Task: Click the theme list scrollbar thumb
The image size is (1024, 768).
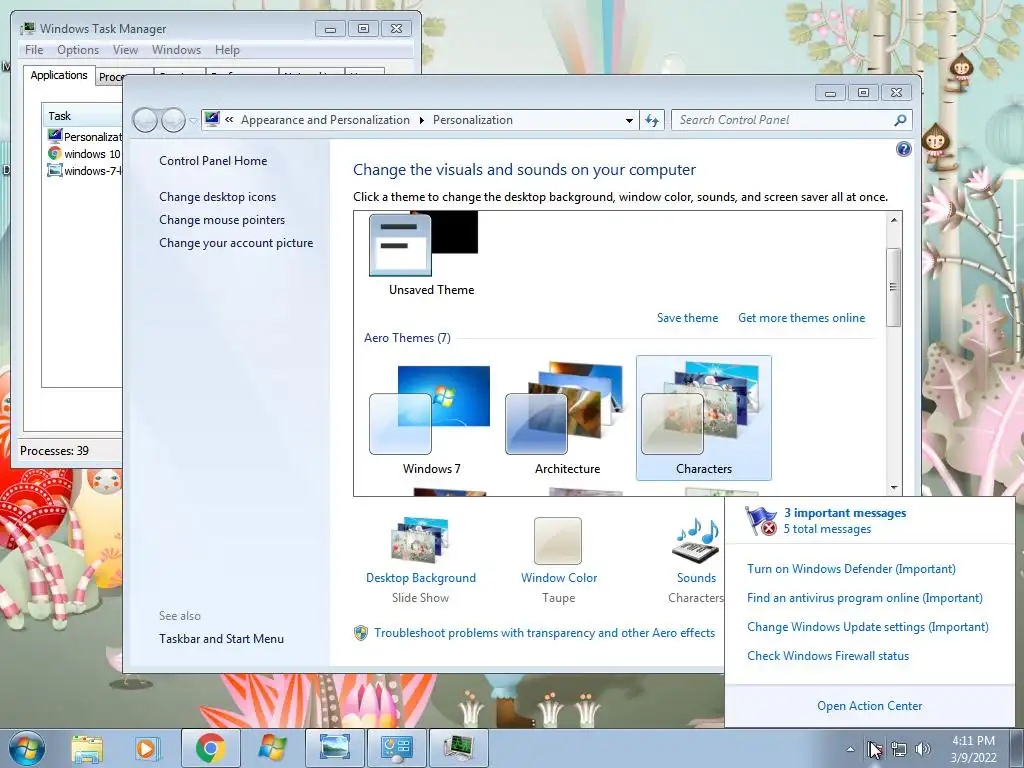Action: tap(893, 287)
